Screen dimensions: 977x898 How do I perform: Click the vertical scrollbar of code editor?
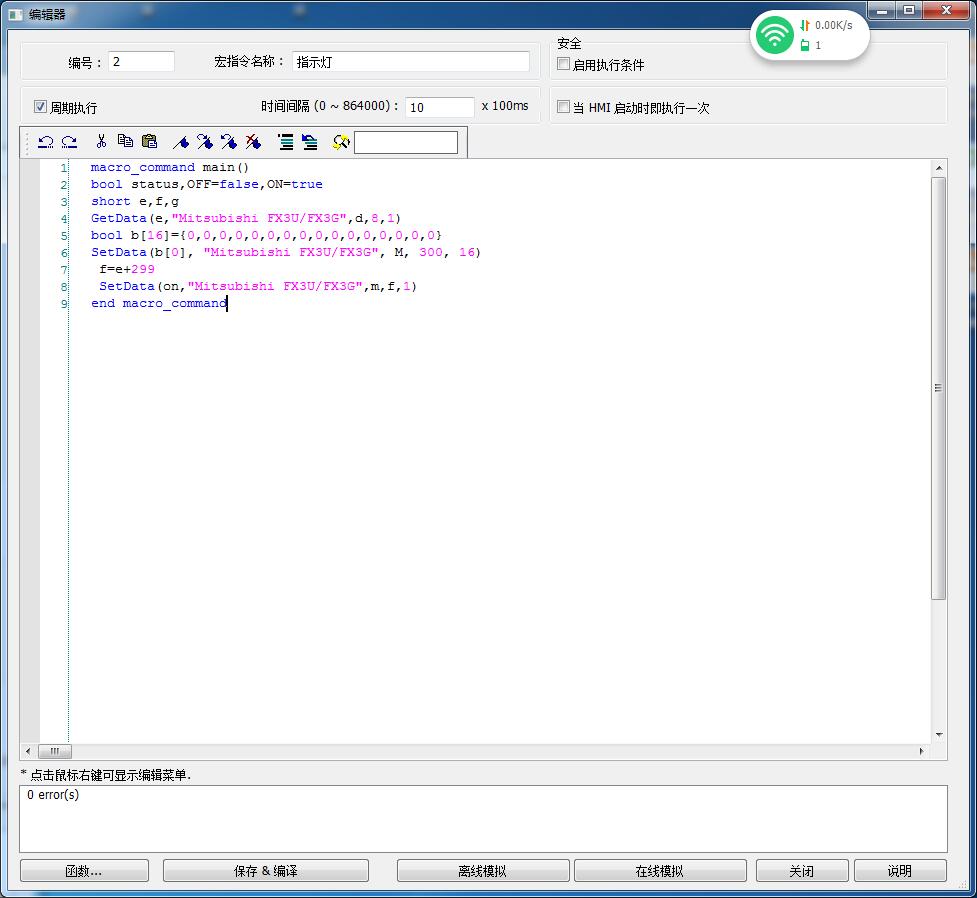coord(938,388)
